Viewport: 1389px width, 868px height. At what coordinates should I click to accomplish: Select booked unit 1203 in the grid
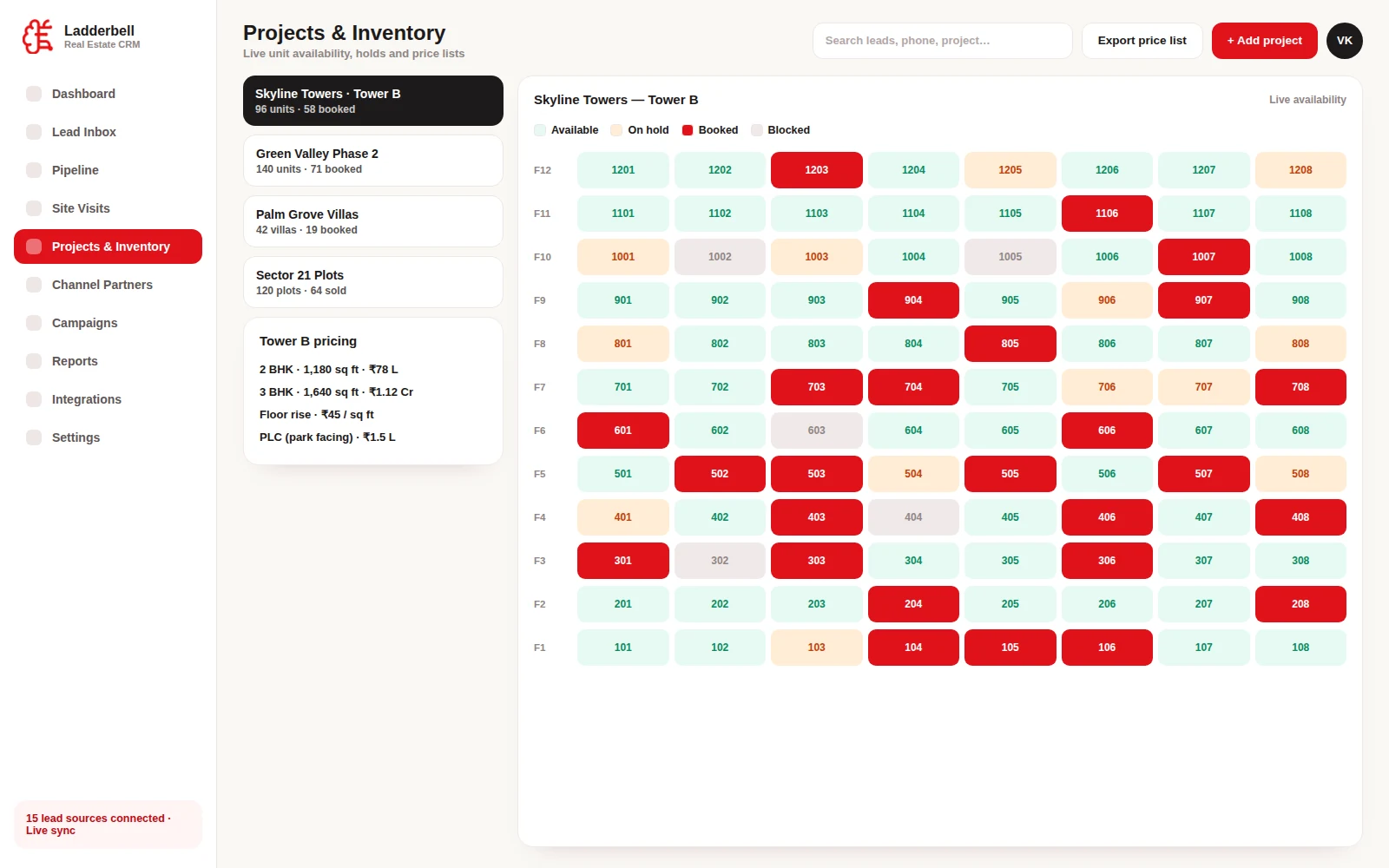pos(816,170)
